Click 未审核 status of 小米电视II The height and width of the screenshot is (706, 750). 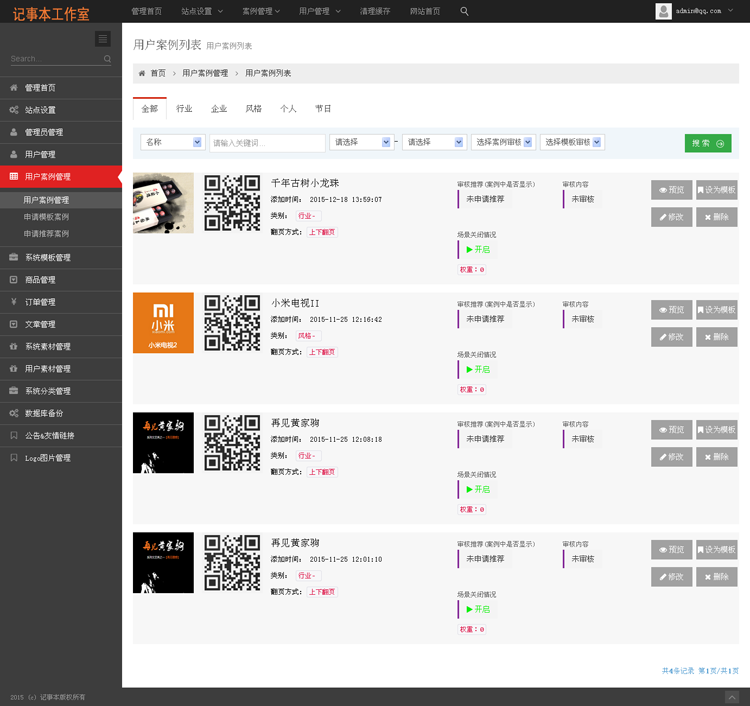[x=583, y=319]
